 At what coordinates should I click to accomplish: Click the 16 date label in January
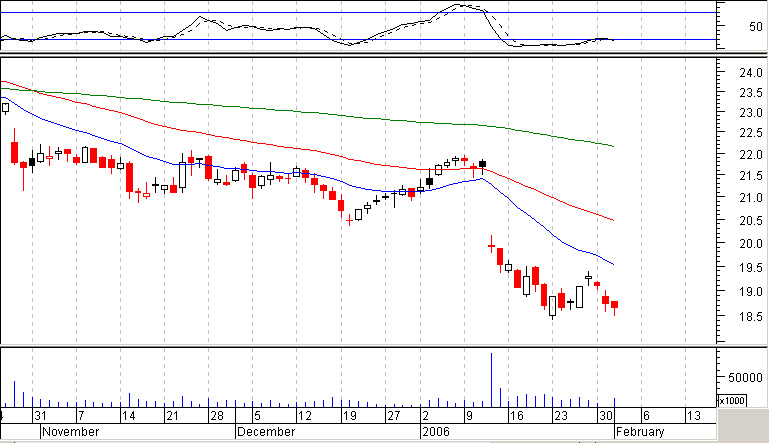516,416
